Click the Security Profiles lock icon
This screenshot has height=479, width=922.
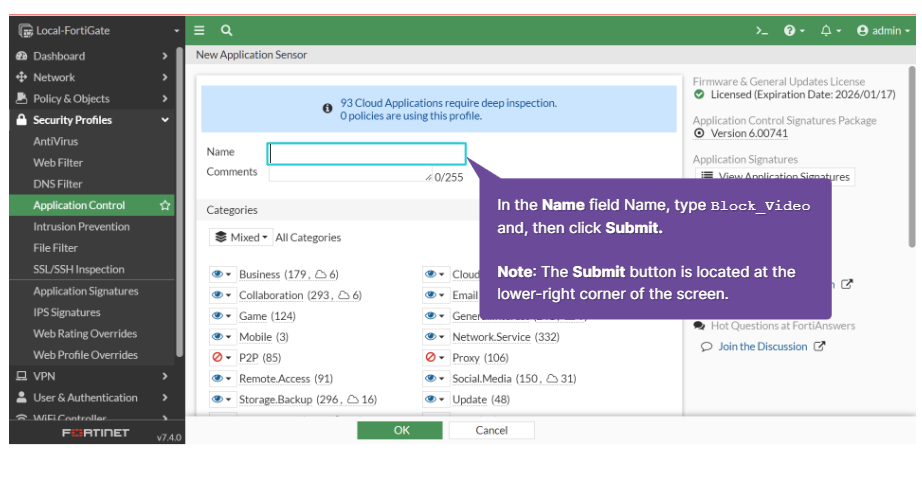point(22,120)
